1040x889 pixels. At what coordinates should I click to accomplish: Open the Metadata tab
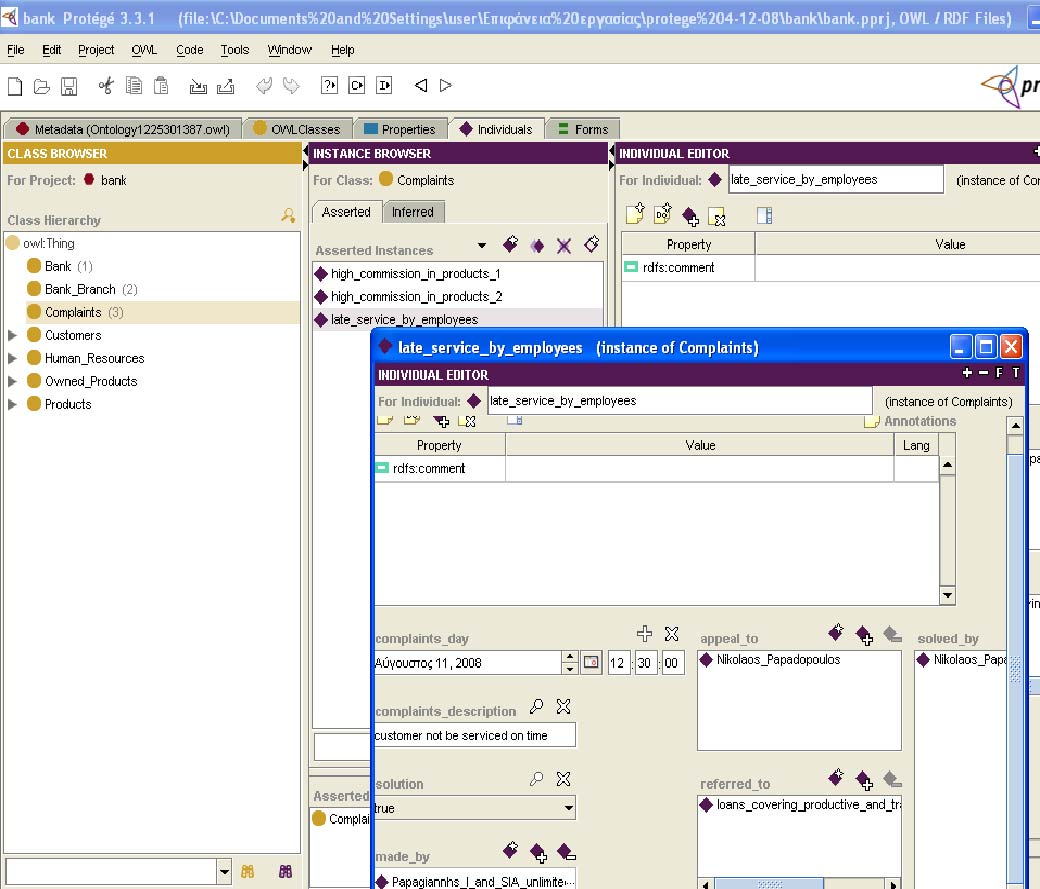(123, 129)
